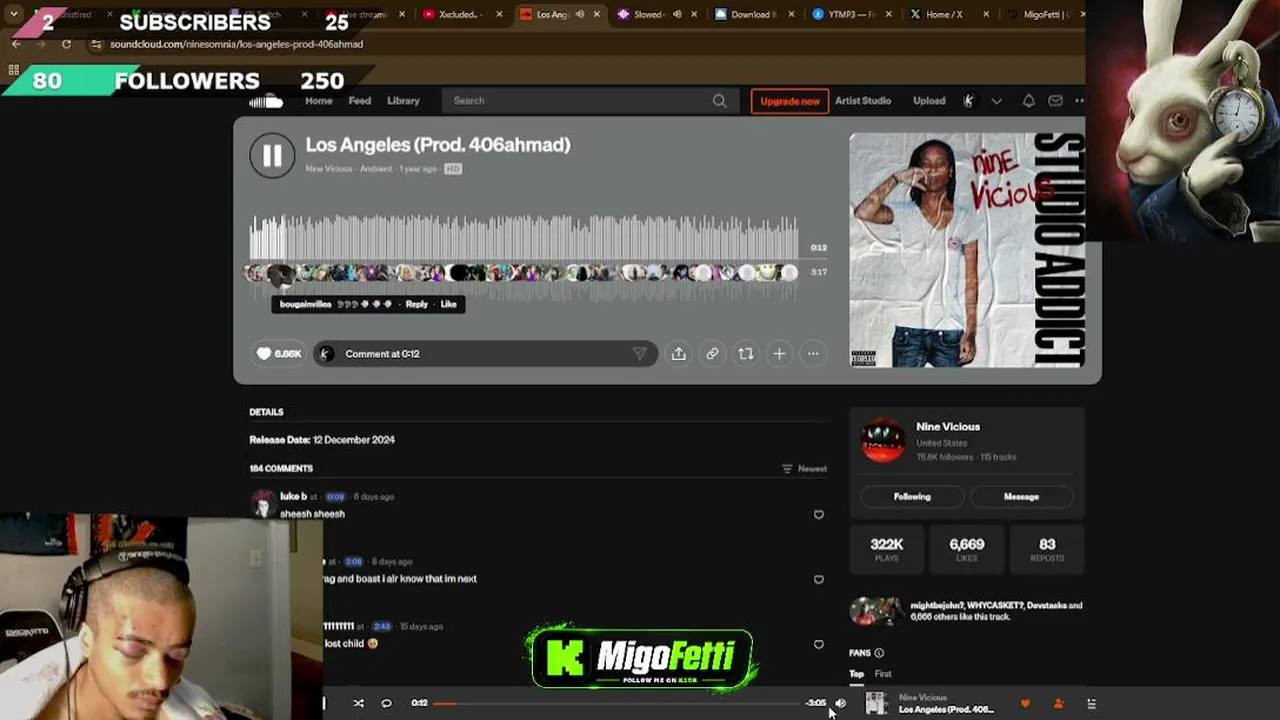Open the track more options ellipsis
The width and height of the screenshot is (1280, 720).
(813, 354)
